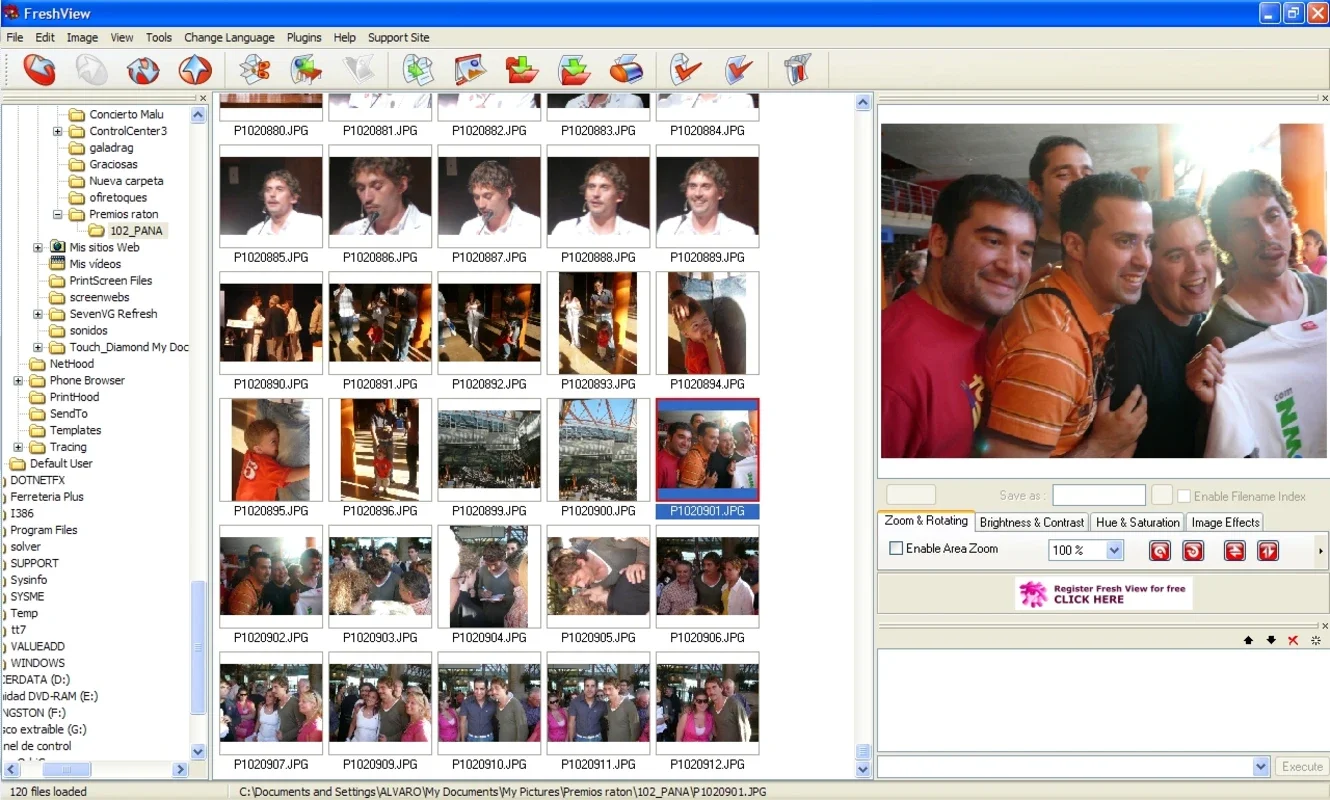
Task: Expand the SevenVG Refresh folder node
Action: 38,314
